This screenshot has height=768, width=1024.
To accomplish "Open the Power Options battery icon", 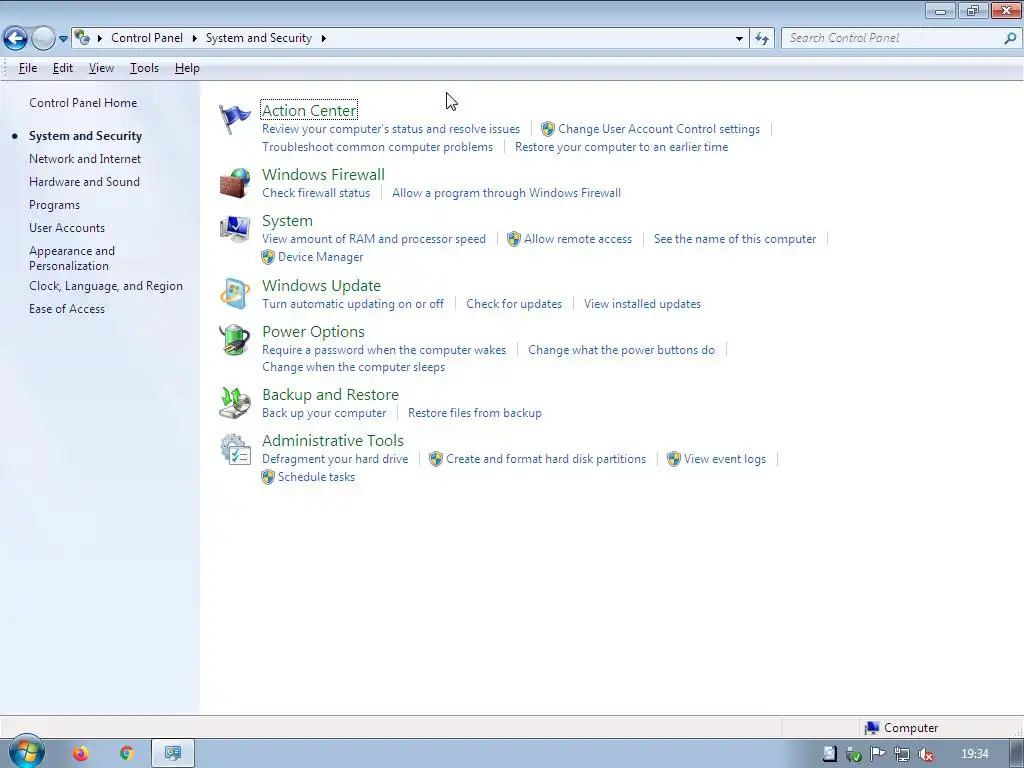I will click(x=234, y=340).
